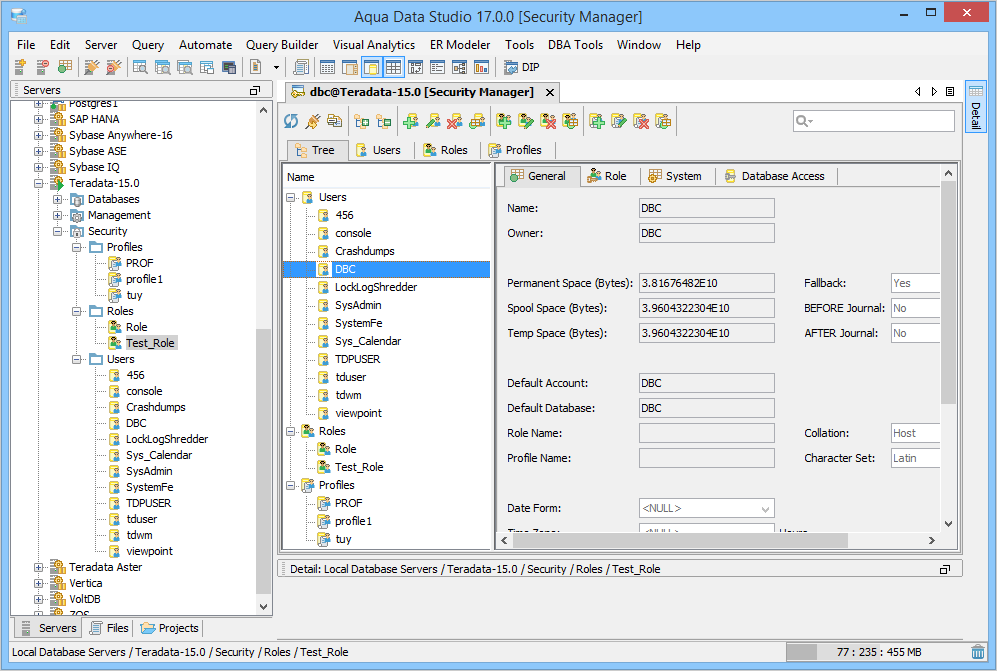Screen dimensions: 997x671
Task: Click the Register Server toolbar icon
Action: 20,67
